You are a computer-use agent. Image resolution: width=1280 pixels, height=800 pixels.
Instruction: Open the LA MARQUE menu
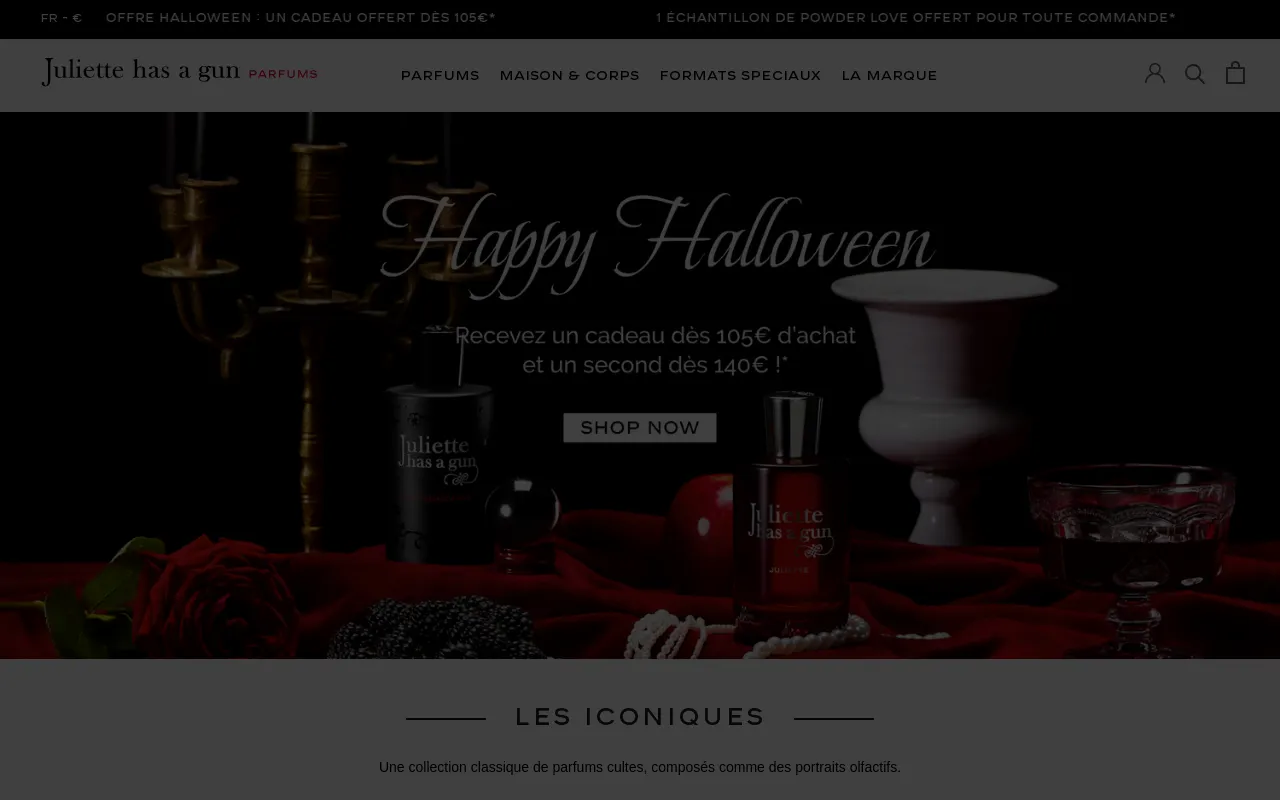889,76
